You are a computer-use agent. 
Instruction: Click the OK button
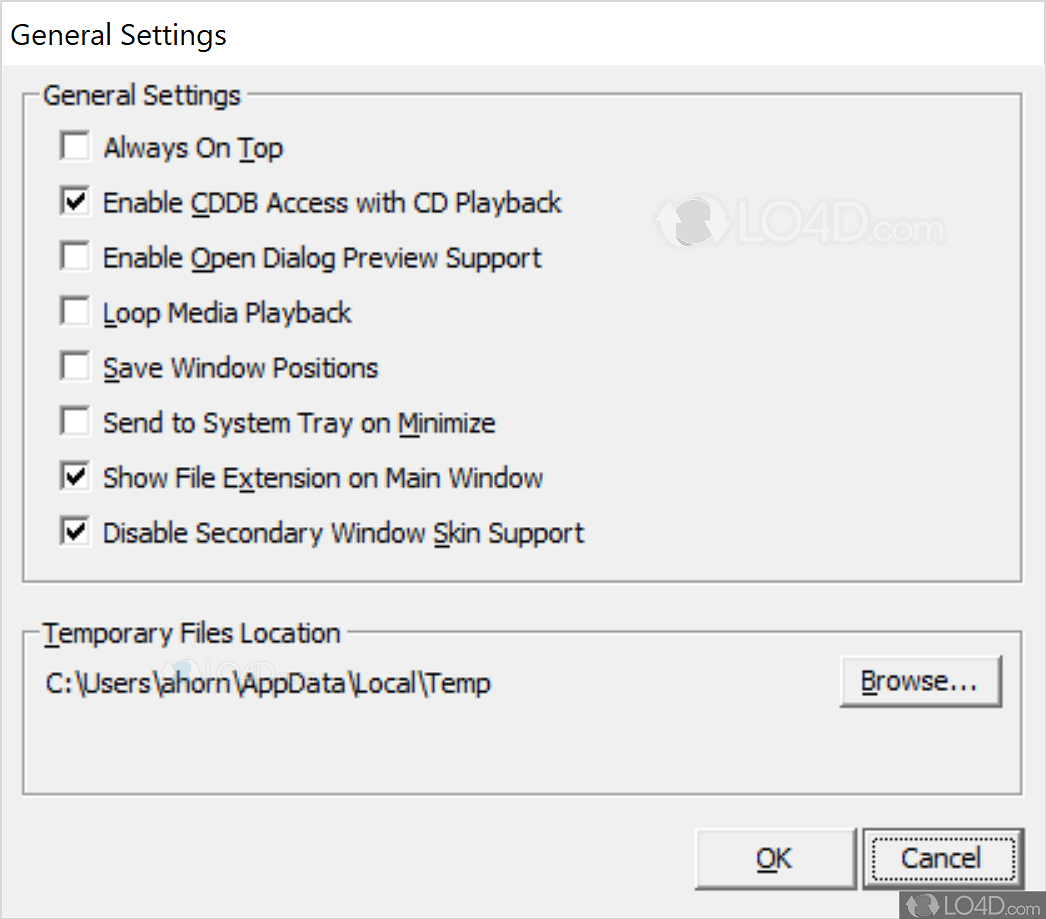click(775, 857)
